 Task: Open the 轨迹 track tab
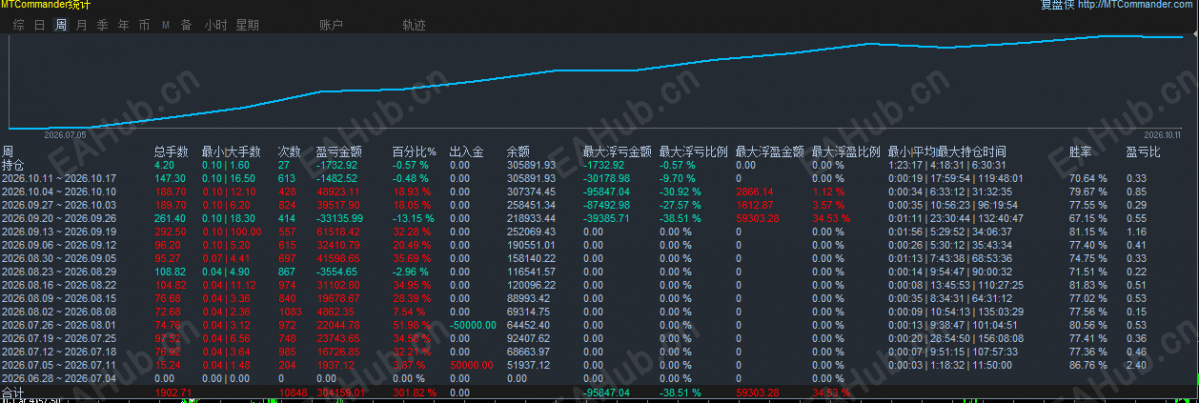click(x=414, y=25)
